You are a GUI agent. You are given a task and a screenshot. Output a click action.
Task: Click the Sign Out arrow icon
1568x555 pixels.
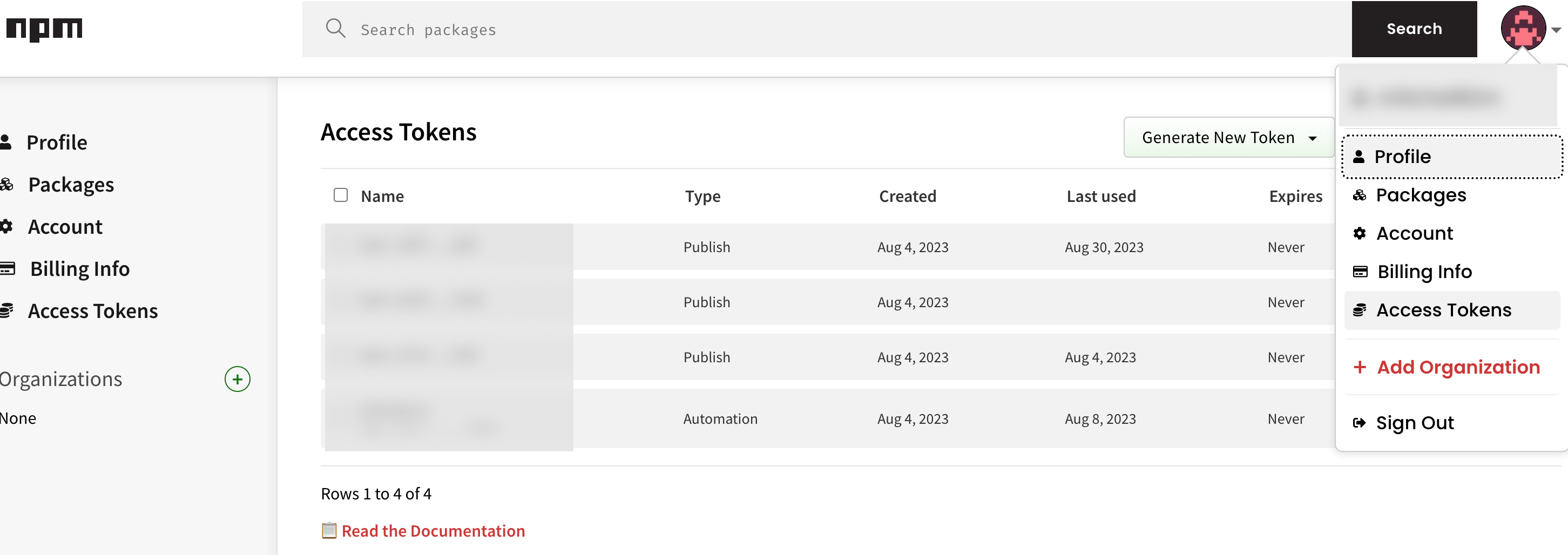pos(1359,422)
